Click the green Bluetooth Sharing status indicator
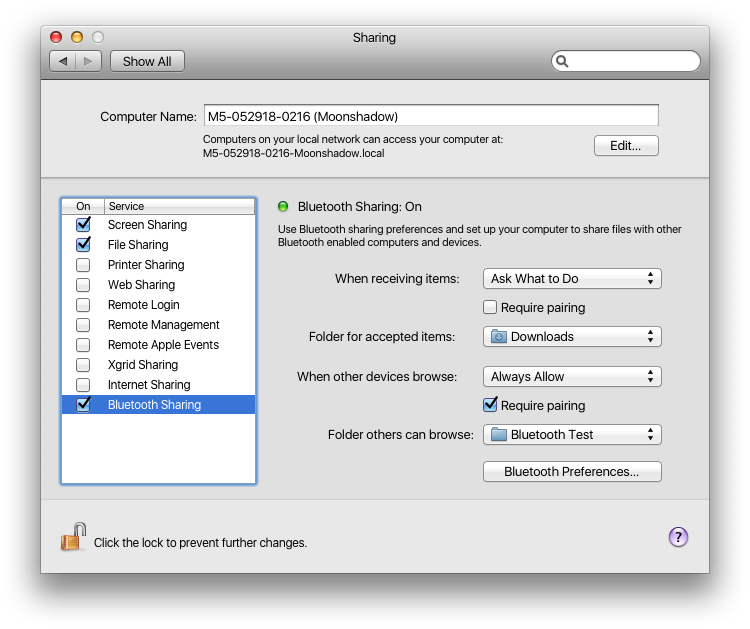The height and width of the screenshot is (629, 750). click(x=283, y=207)
